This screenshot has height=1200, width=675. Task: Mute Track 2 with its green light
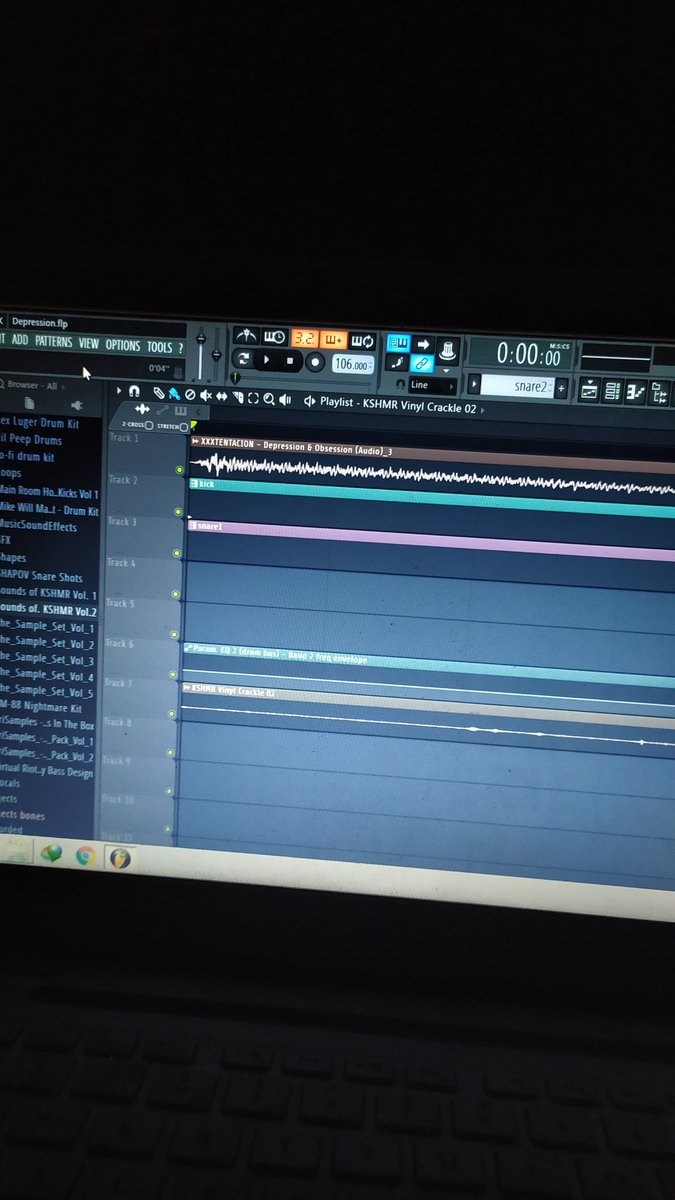click(x=178, y=511)
